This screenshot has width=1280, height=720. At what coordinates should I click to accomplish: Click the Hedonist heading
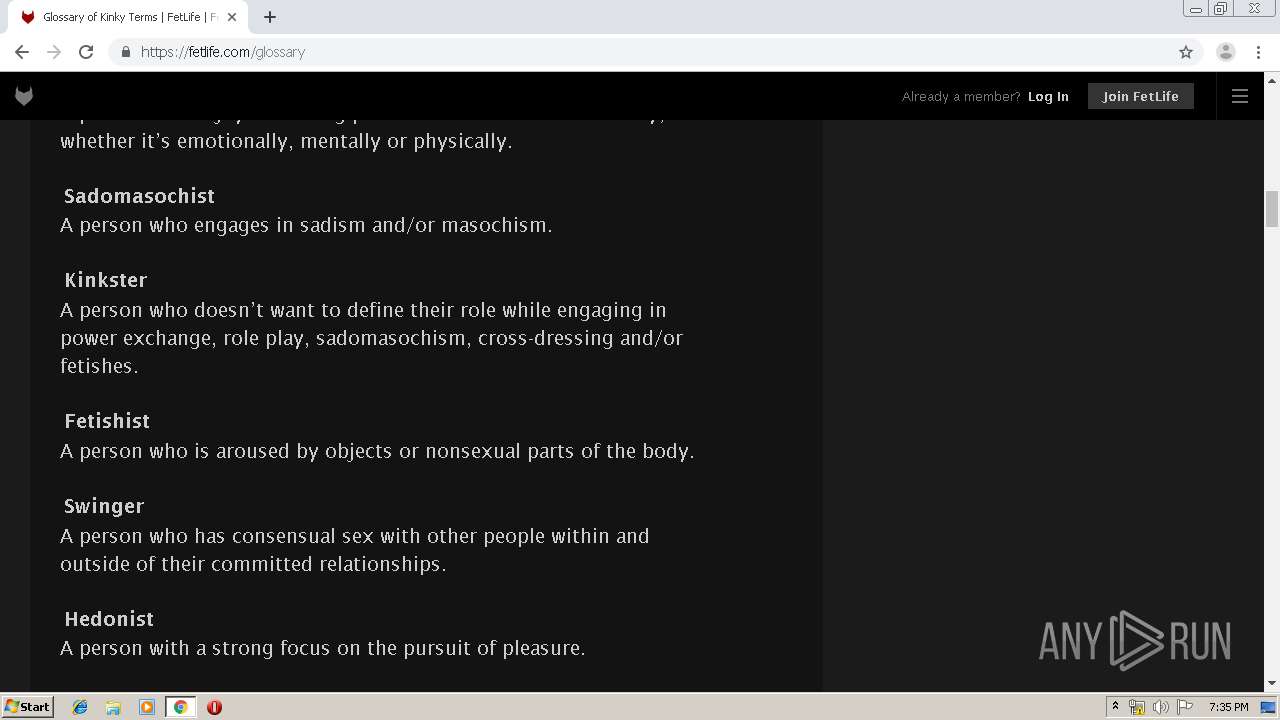(x=108, y=619)
